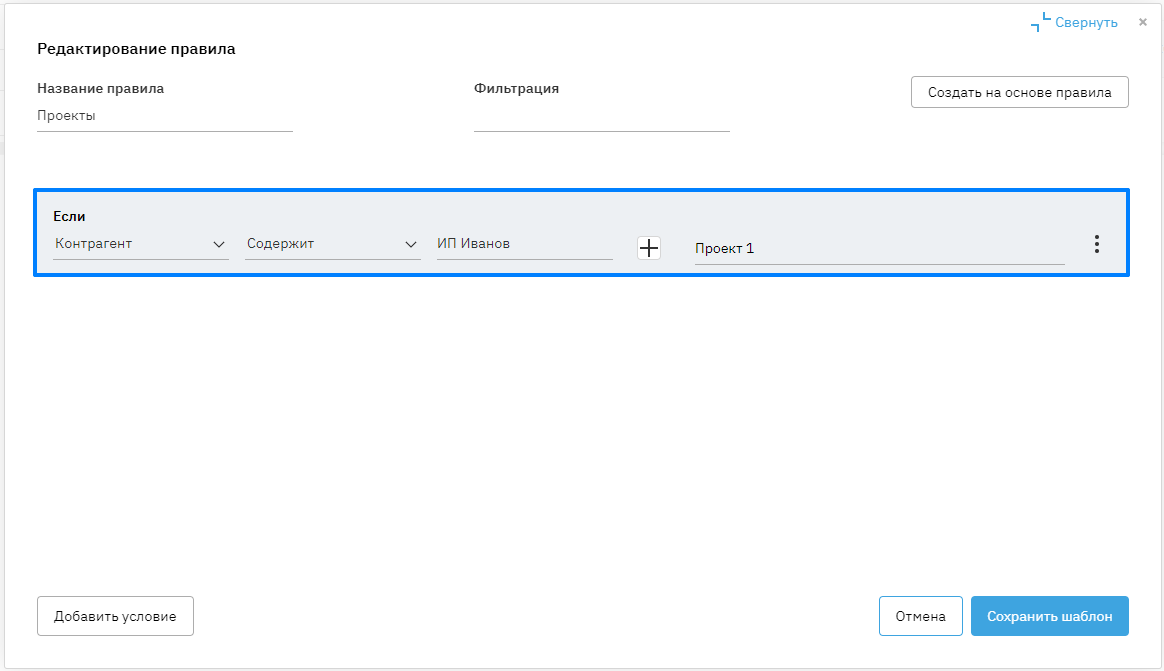Click the plus icon after ИП Иванов
1164x671 pixels.
[649, 248]
